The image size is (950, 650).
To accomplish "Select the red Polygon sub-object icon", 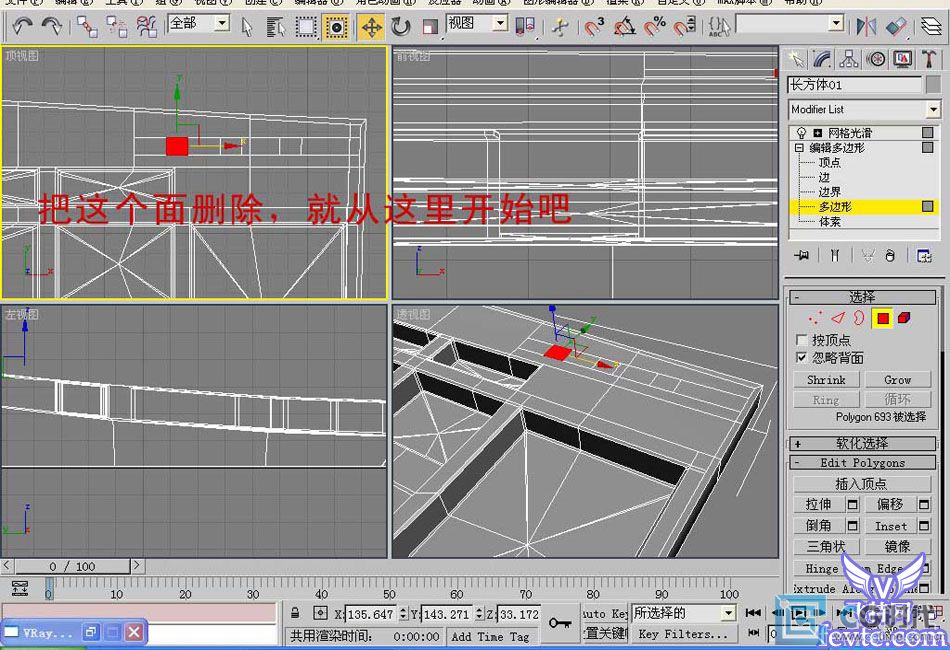I will pyautogui.click(x=882, y=318).
